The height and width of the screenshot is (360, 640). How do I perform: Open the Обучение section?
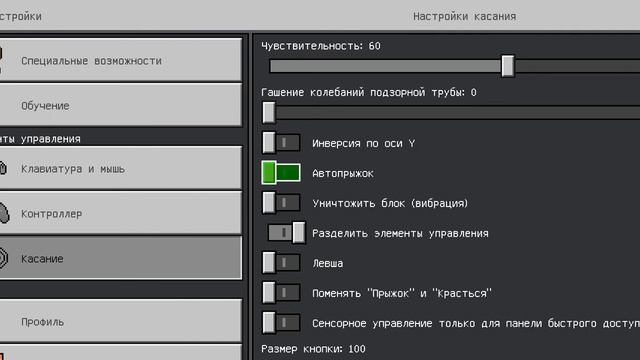coord(120,105)
